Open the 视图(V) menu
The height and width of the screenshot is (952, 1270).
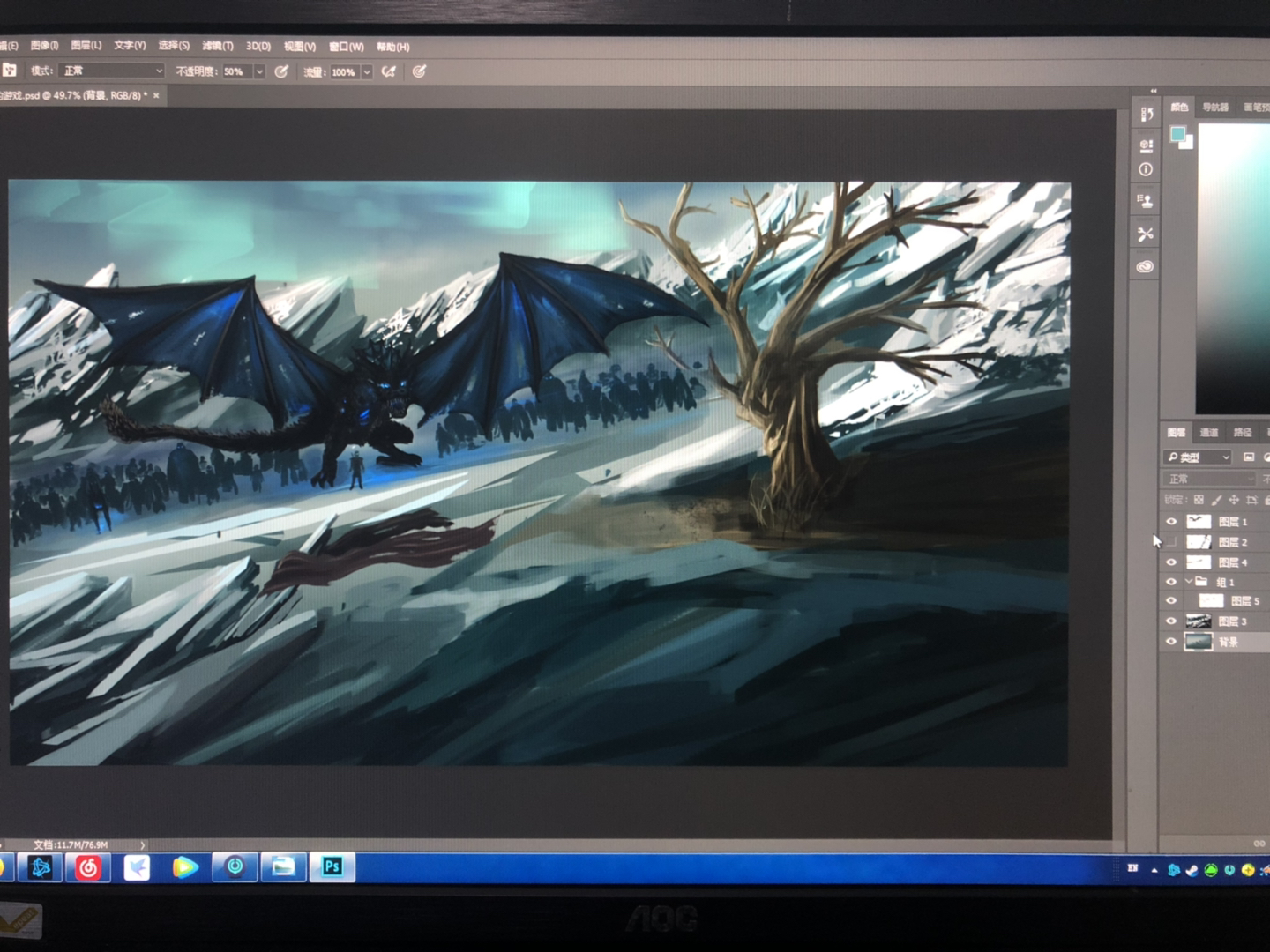300,47
